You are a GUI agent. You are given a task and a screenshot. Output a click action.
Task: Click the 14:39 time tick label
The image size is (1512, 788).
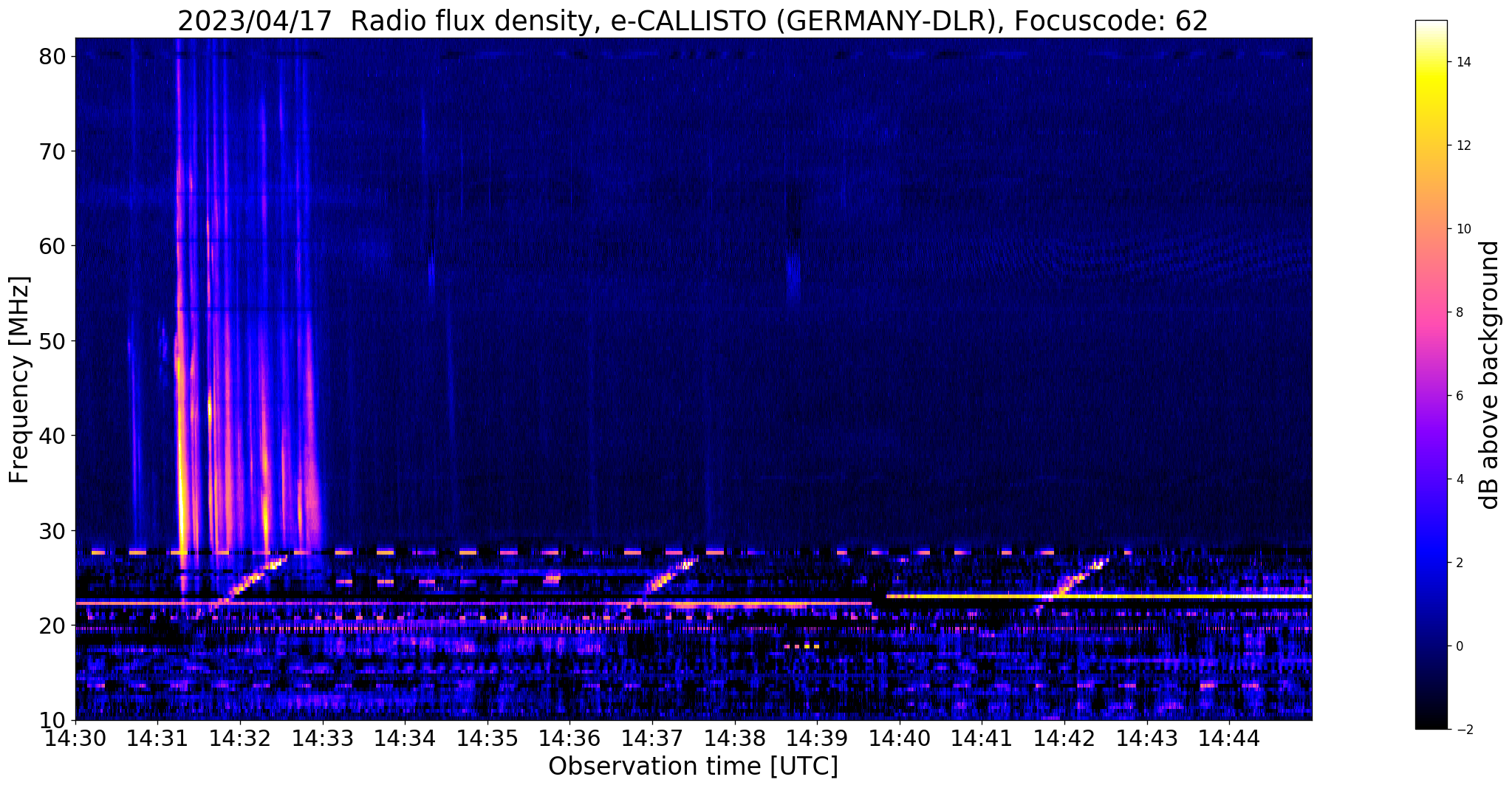(x=817, y=739)
